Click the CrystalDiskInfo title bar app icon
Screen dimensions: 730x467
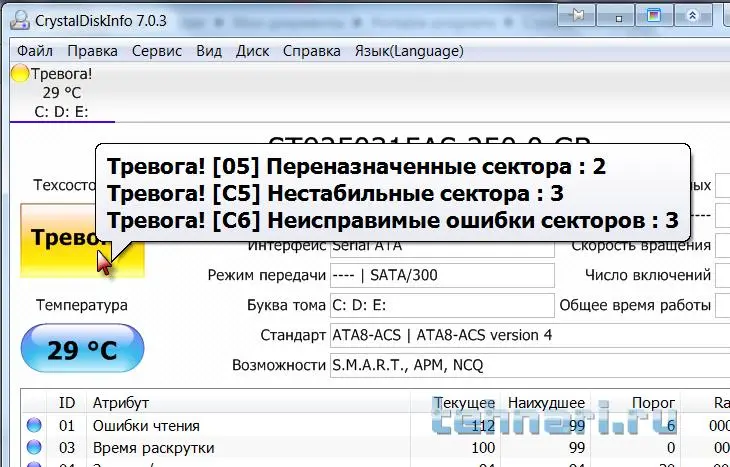click(20, 20)
